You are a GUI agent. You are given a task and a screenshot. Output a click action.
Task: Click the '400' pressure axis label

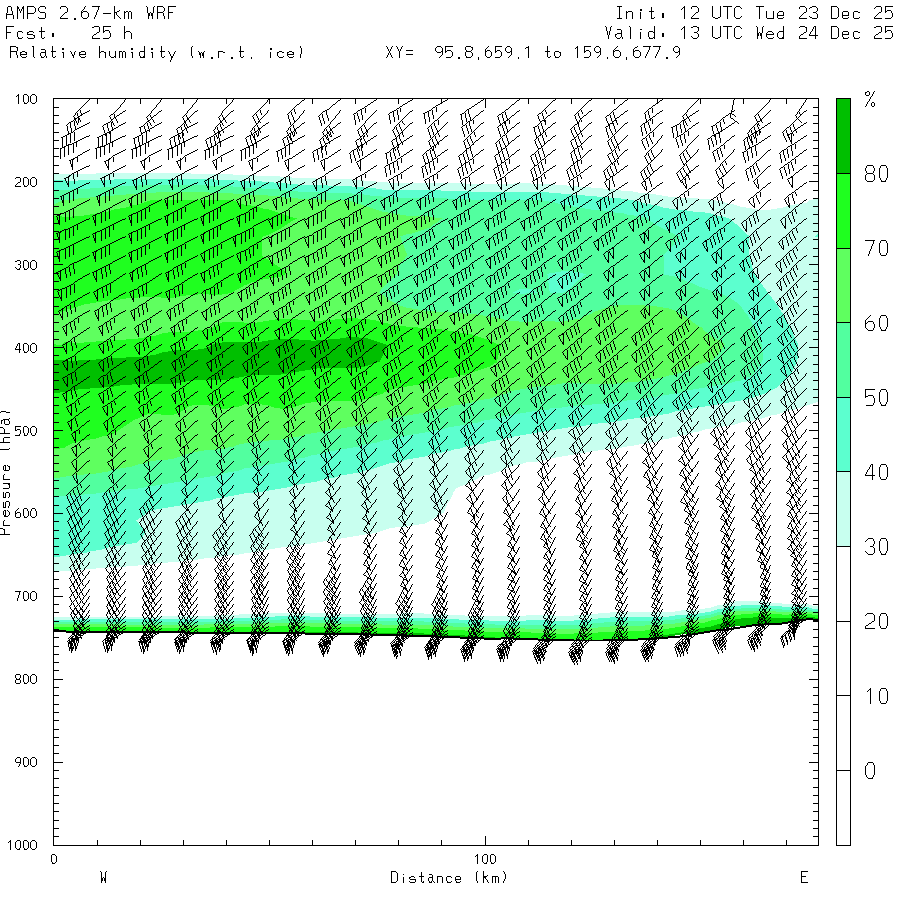26,348
